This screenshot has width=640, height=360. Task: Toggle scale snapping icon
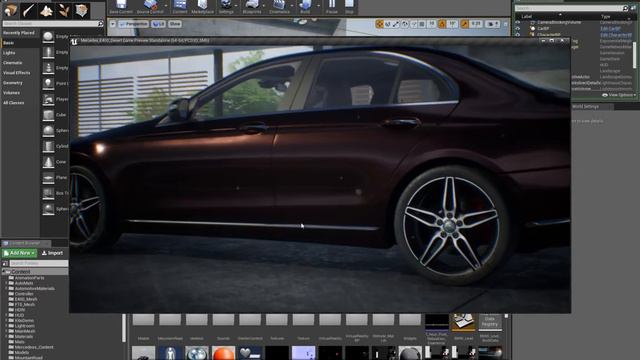(465, 24)
